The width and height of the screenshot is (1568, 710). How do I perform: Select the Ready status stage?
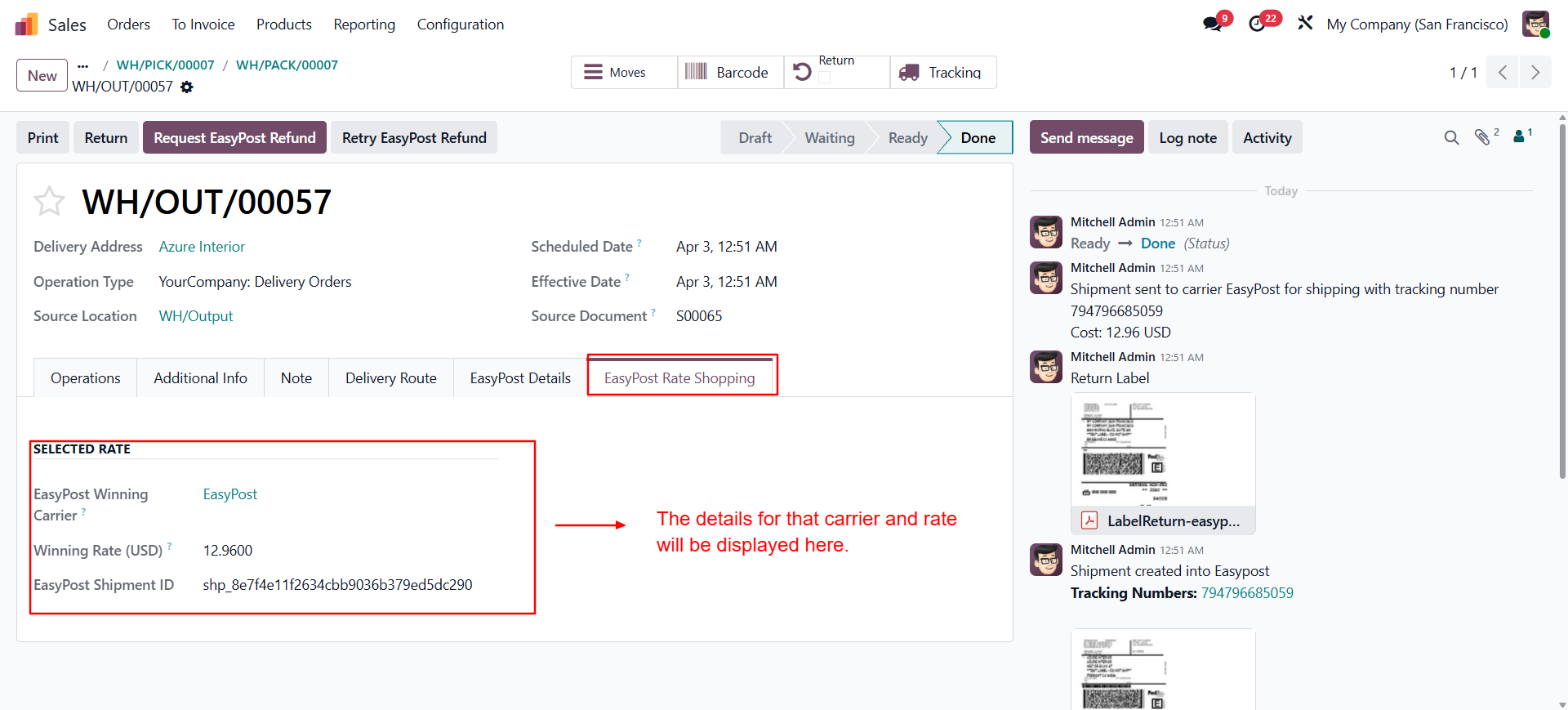(x=907, y=137)
